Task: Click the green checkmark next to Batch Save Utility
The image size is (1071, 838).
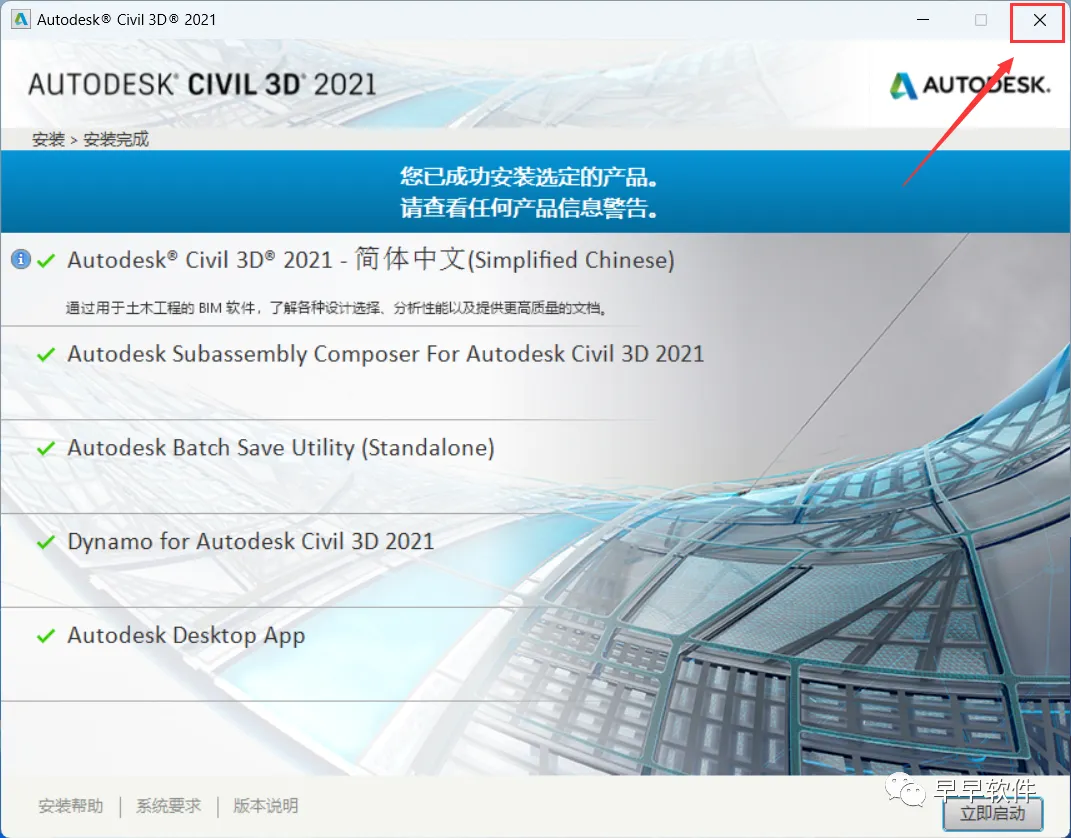Action: [x=46, y=449]
